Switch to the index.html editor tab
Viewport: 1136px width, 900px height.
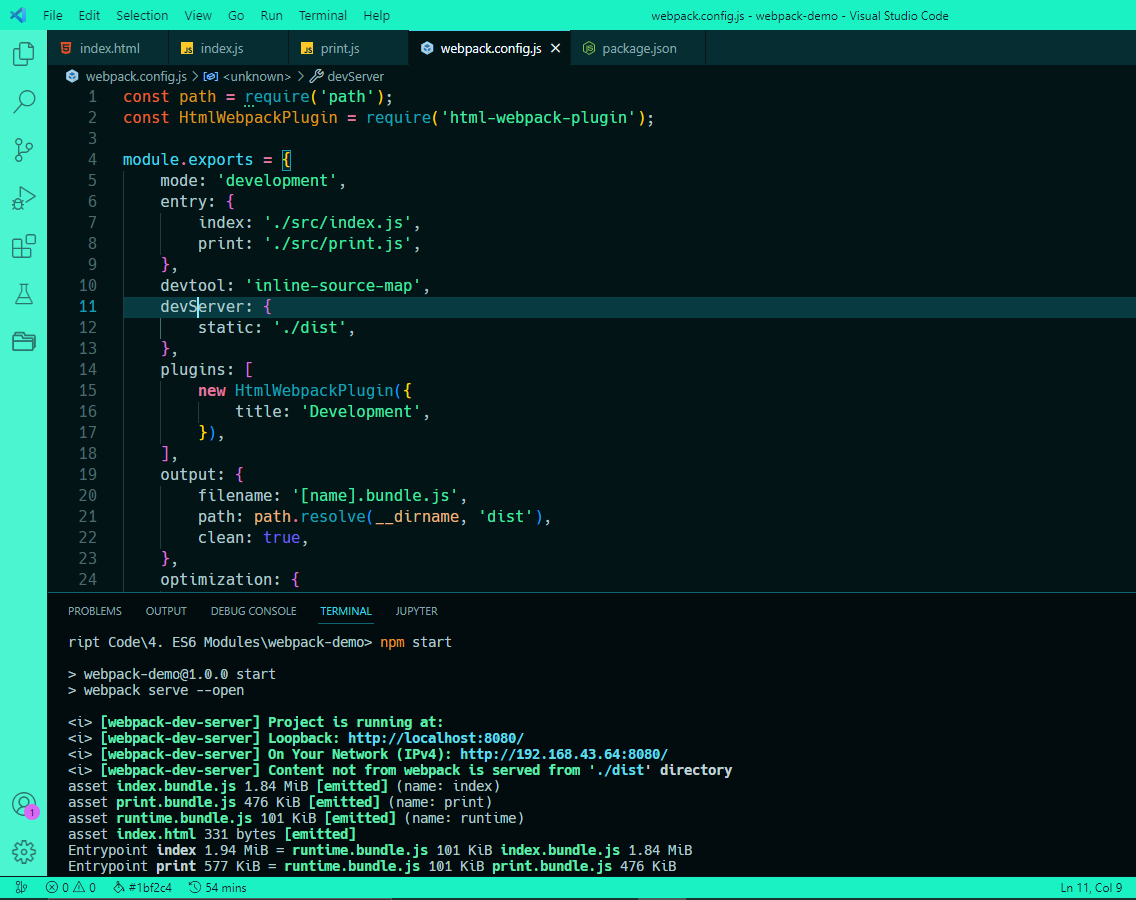click(108, 48)
